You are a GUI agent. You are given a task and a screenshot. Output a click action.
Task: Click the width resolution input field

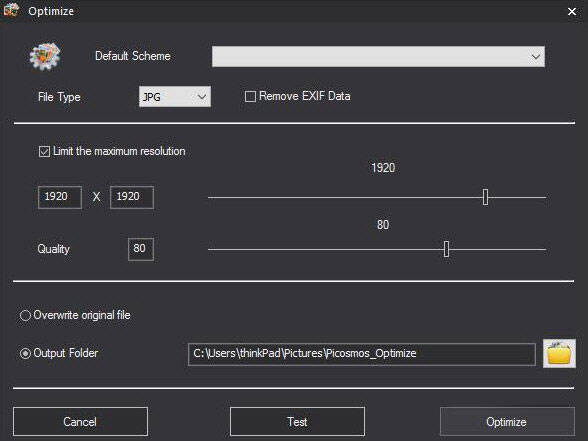[x=60, y=197]
